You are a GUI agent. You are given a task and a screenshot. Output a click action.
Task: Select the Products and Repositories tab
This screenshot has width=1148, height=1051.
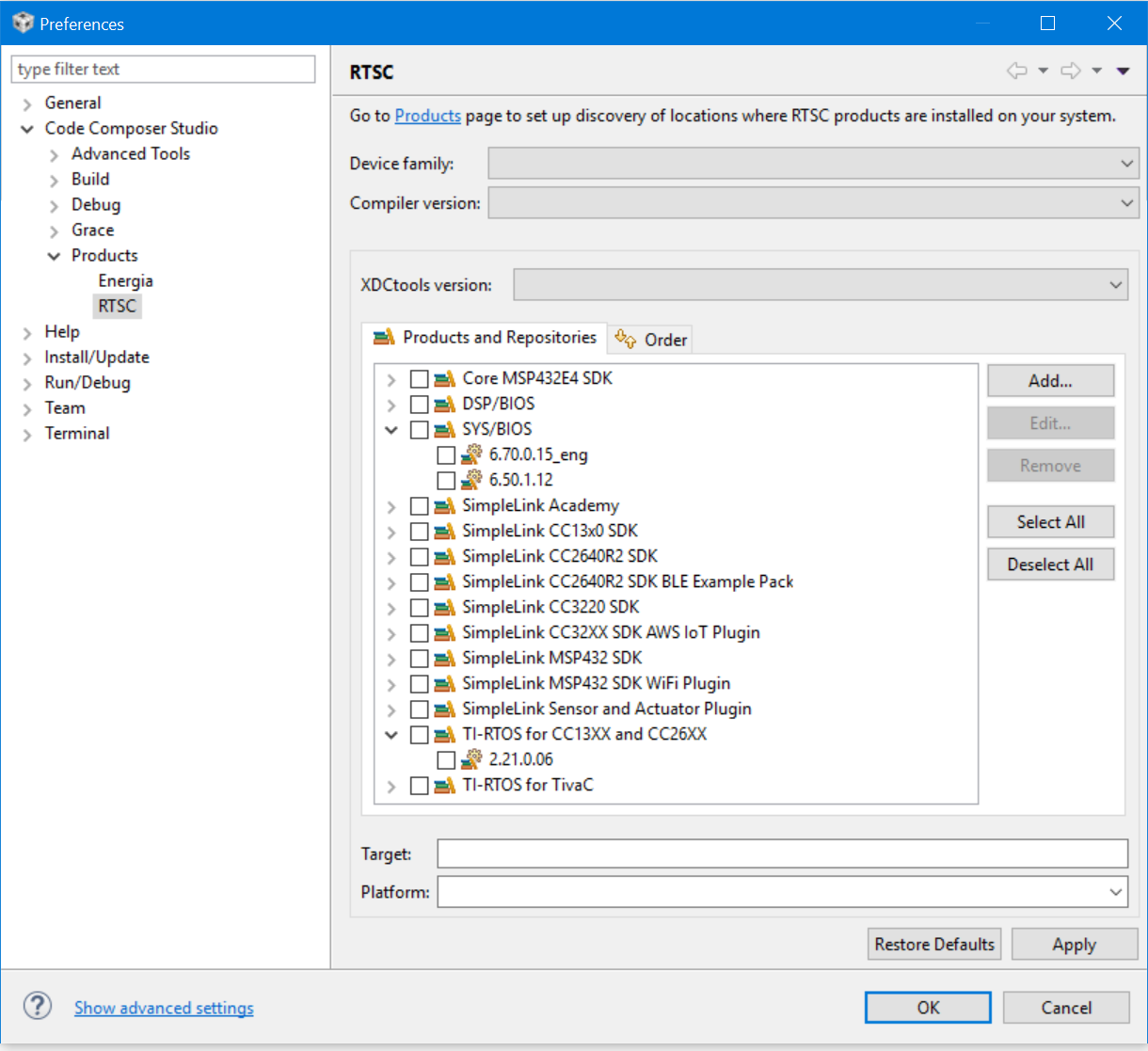click(485, 338)
